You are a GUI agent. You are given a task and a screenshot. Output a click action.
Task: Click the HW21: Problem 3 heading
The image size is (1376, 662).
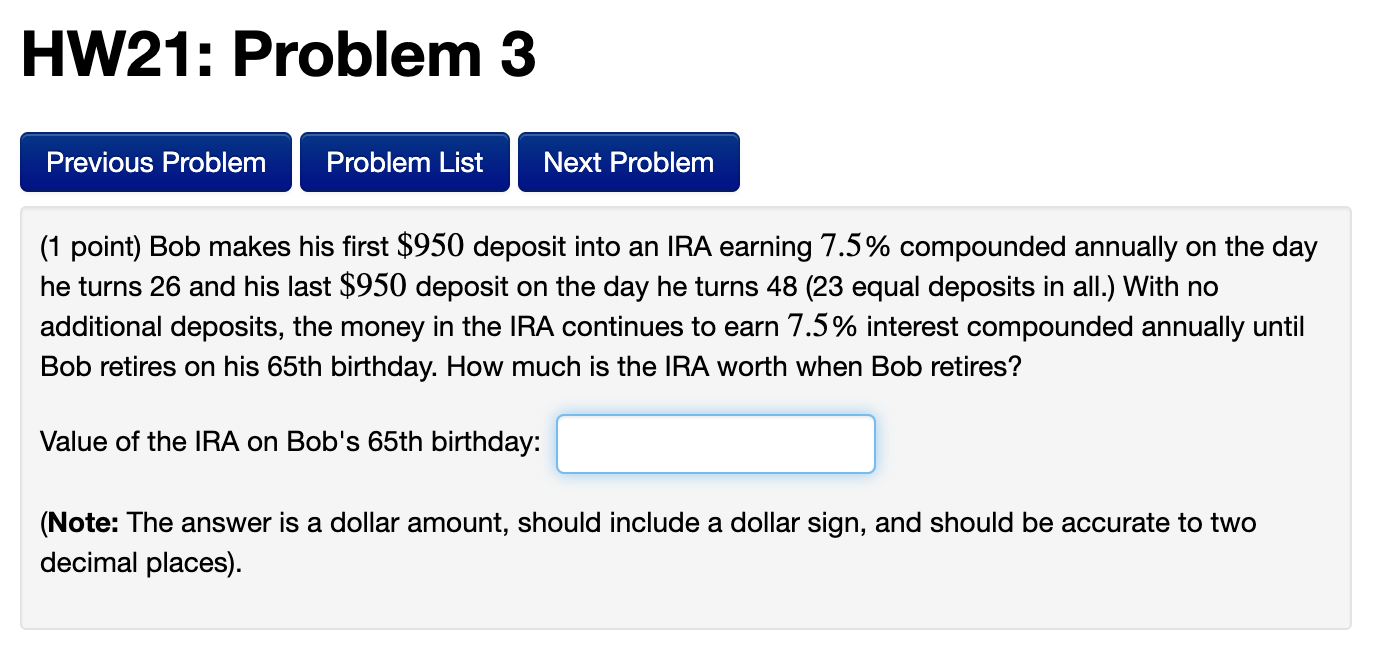coord(278,55)
